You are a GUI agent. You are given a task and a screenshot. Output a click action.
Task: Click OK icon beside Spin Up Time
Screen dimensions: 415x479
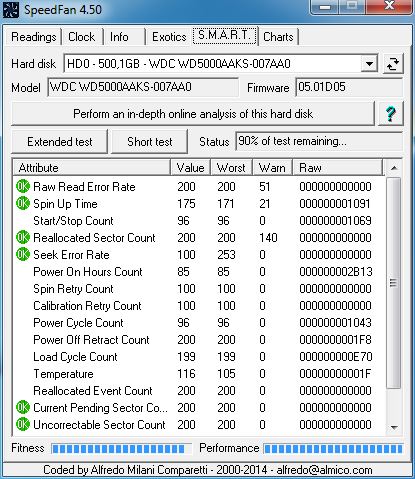[23, 203]
